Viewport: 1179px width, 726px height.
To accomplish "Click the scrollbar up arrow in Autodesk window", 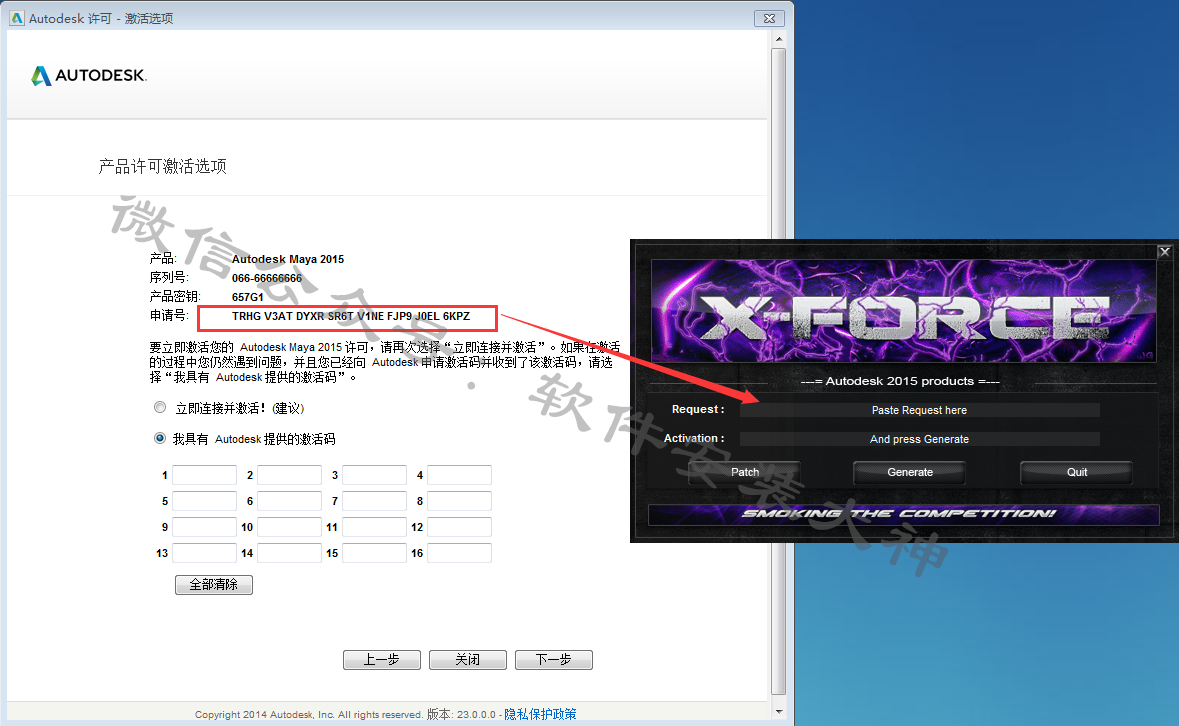I will 779,39.
